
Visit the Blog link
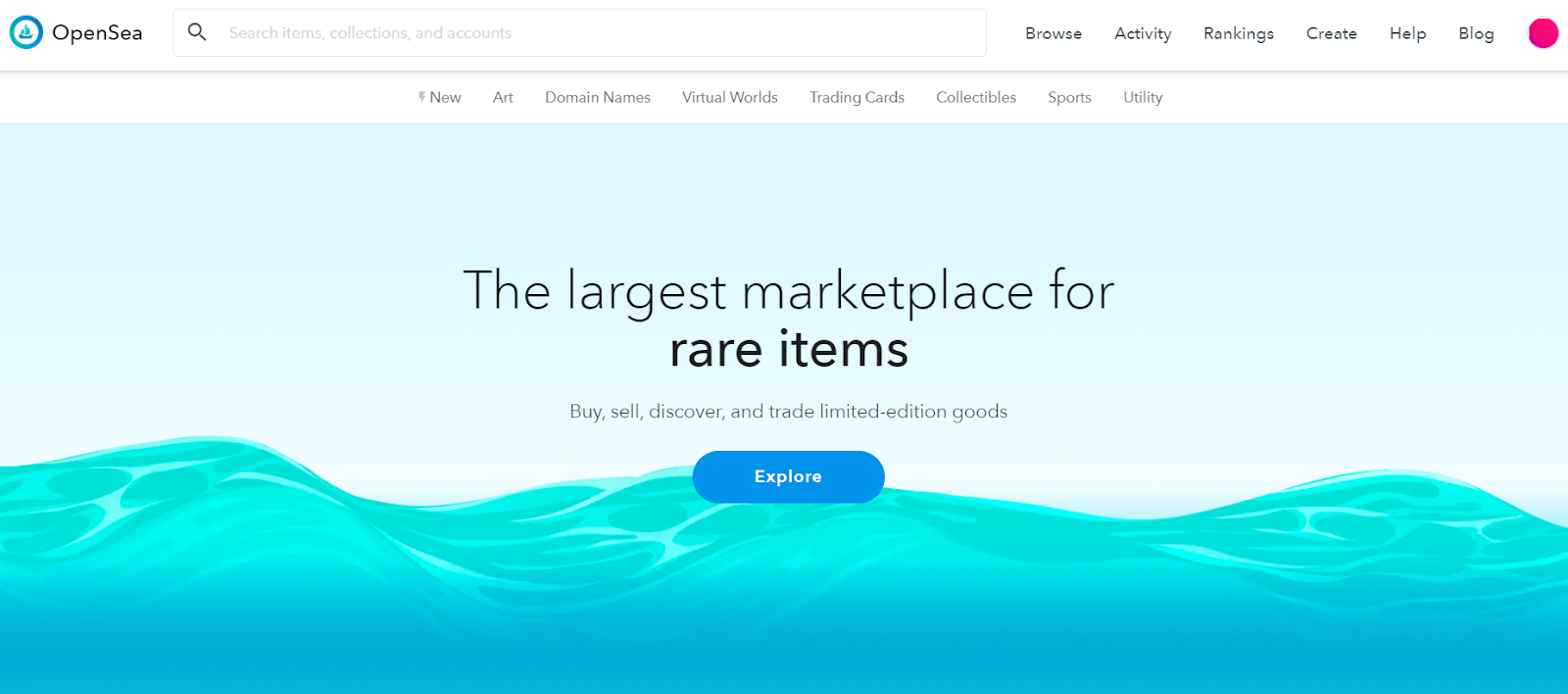coord(1476,33)
